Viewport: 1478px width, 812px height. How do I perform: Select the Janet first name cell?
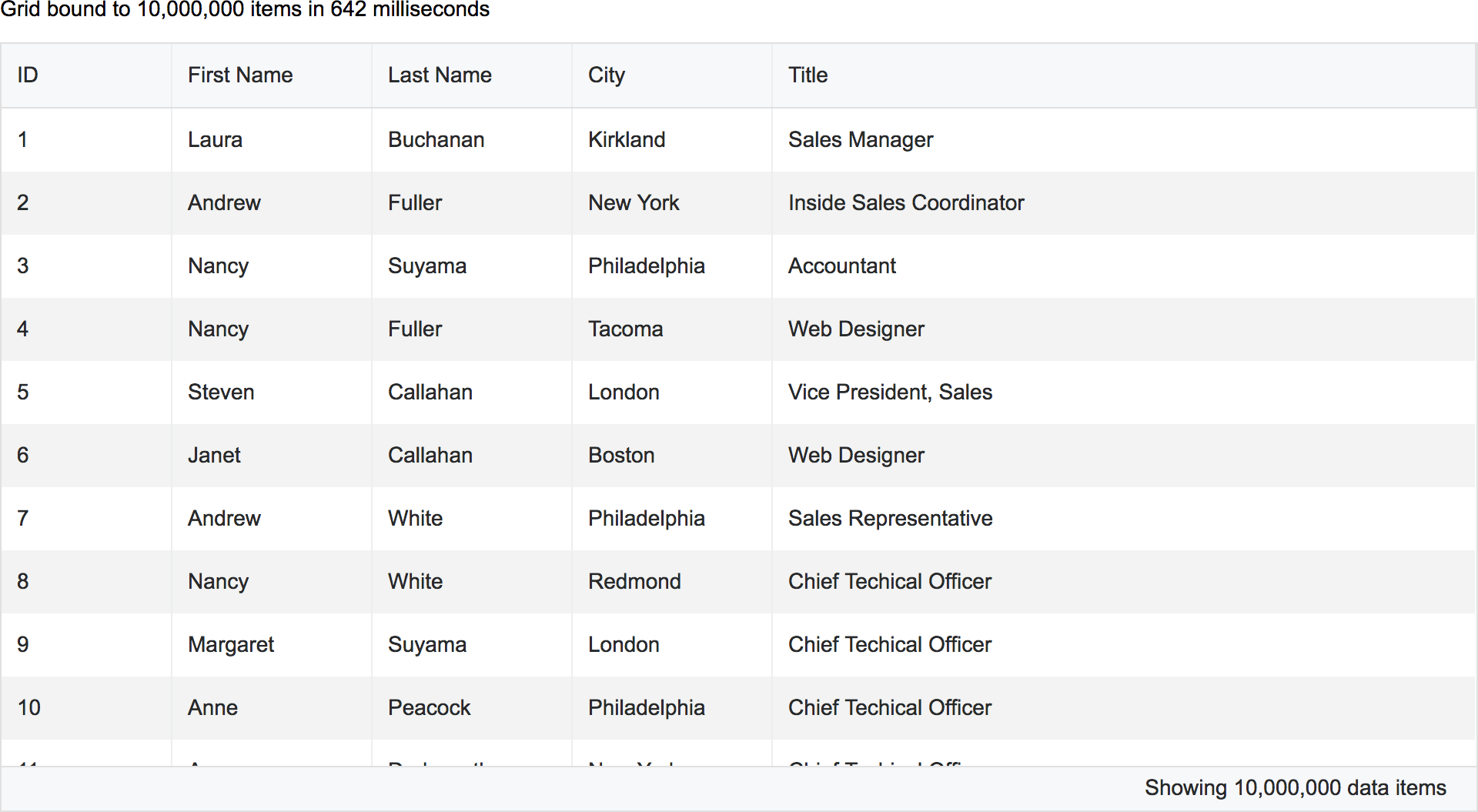[x=214, y=455]
